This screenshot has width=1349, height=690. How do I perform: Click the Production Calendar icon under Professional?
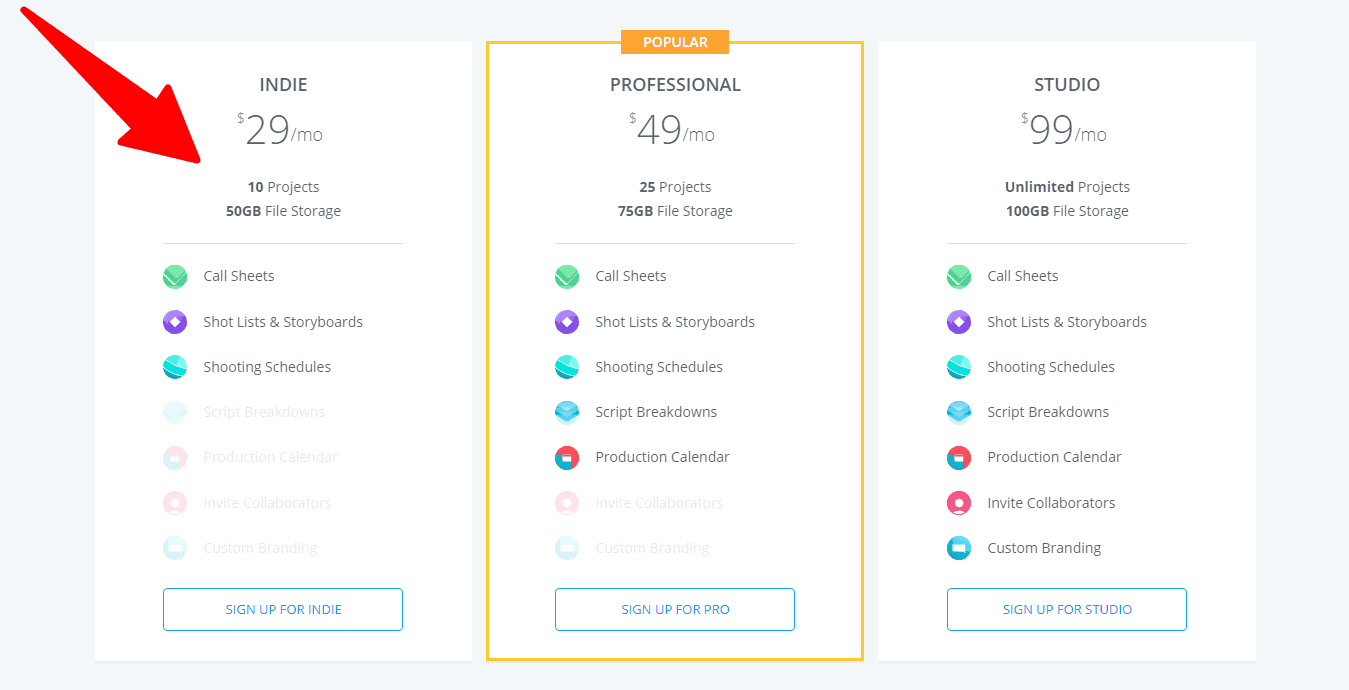(567, 457)
